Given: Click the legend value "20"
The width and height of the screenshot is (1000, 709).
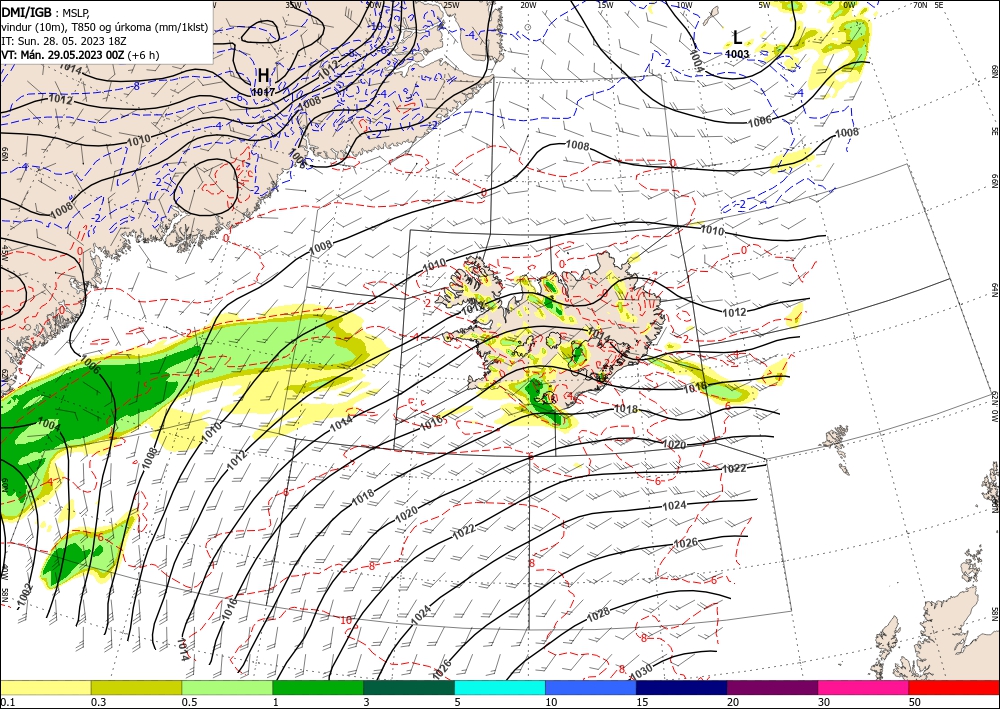Looking at the screenshot, I should pos(733,702).
